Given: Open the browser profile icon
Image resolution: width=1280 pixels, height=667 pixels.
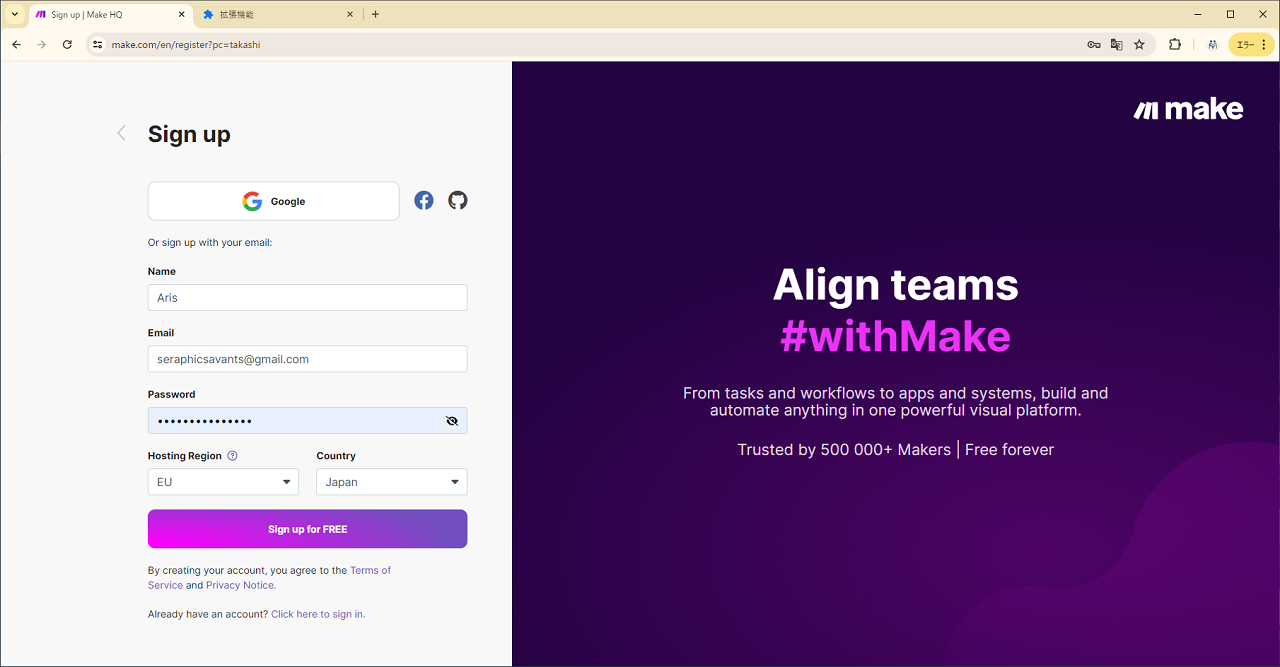Looking at the screenshot, I should click(x=1212, y=45).
